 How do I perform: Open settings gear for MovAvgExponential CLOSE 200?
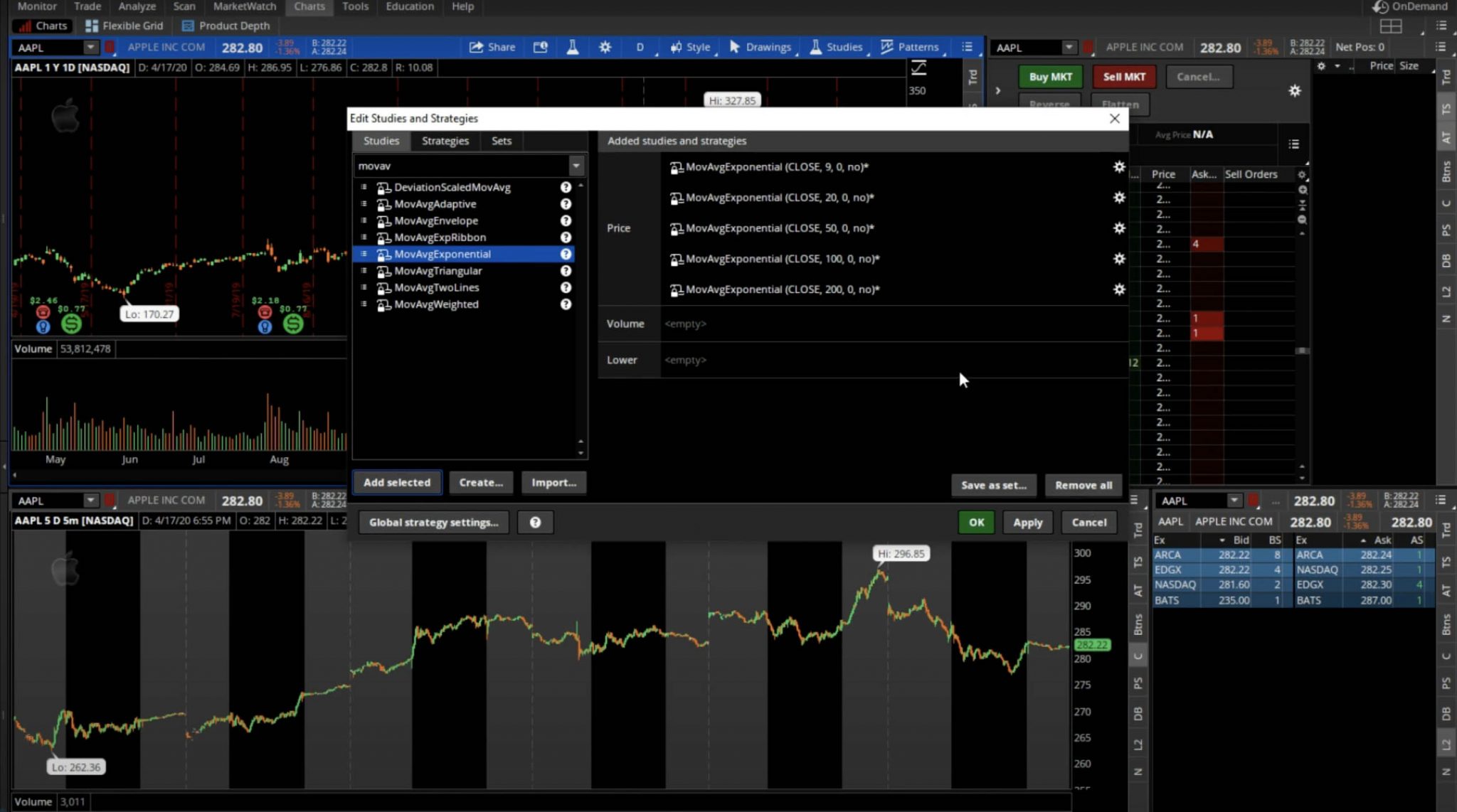(x=1119, y=289)
